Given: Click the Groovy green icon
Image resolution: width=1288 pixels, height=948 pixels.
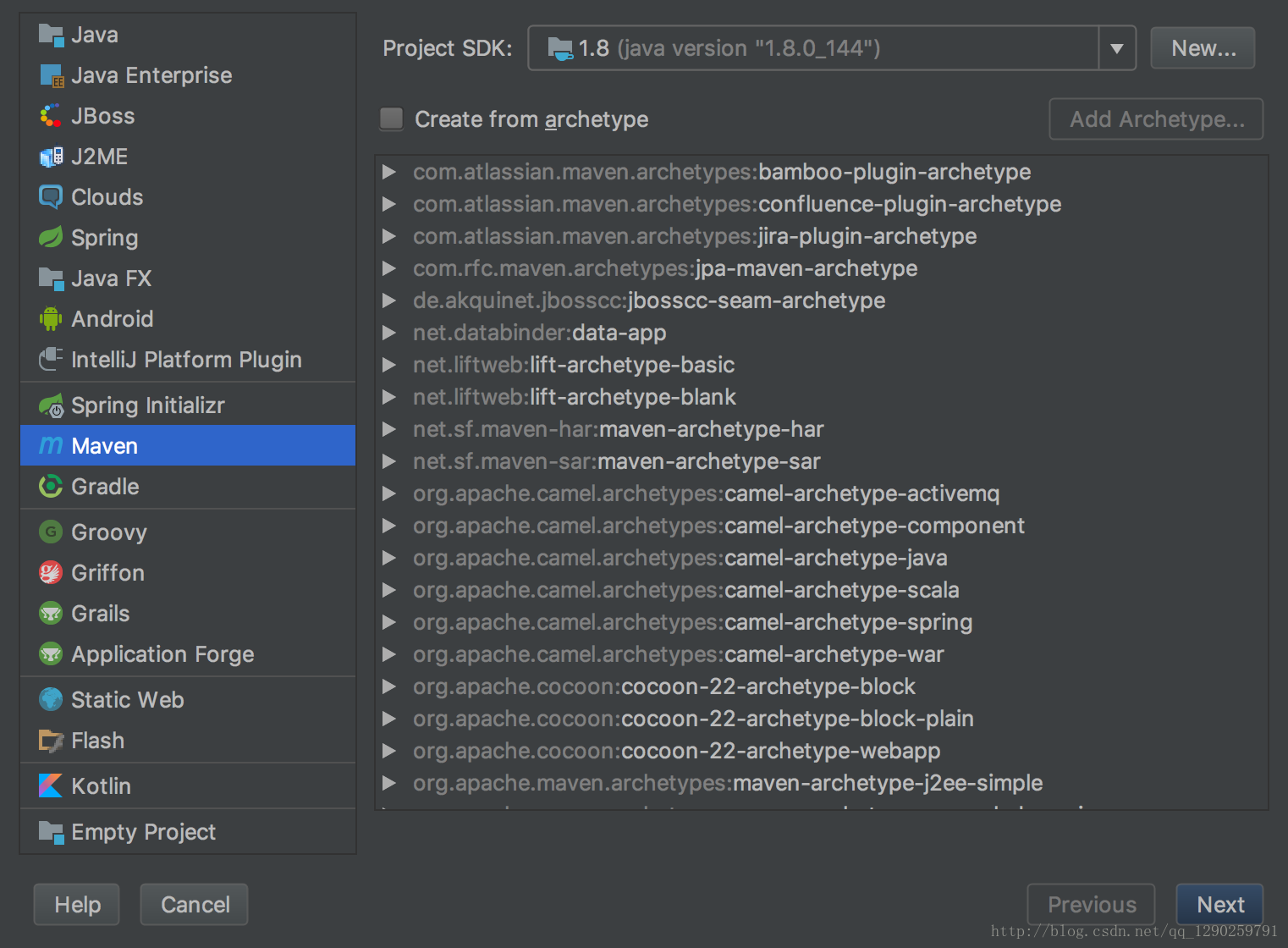Looking at the screenshot, I should pos(51,532).
